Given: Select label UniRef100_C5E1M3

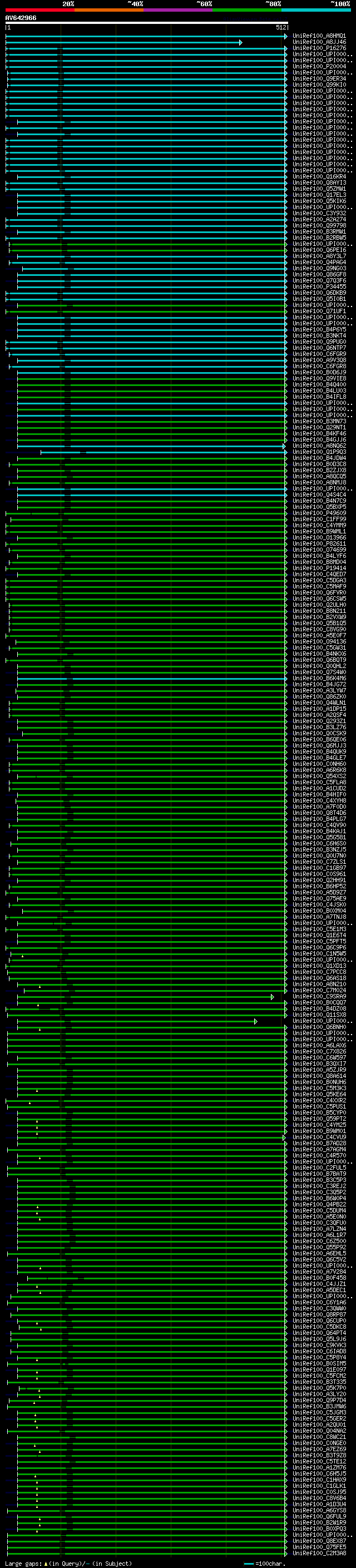Looking at the screenshot, I should [319, 929].
